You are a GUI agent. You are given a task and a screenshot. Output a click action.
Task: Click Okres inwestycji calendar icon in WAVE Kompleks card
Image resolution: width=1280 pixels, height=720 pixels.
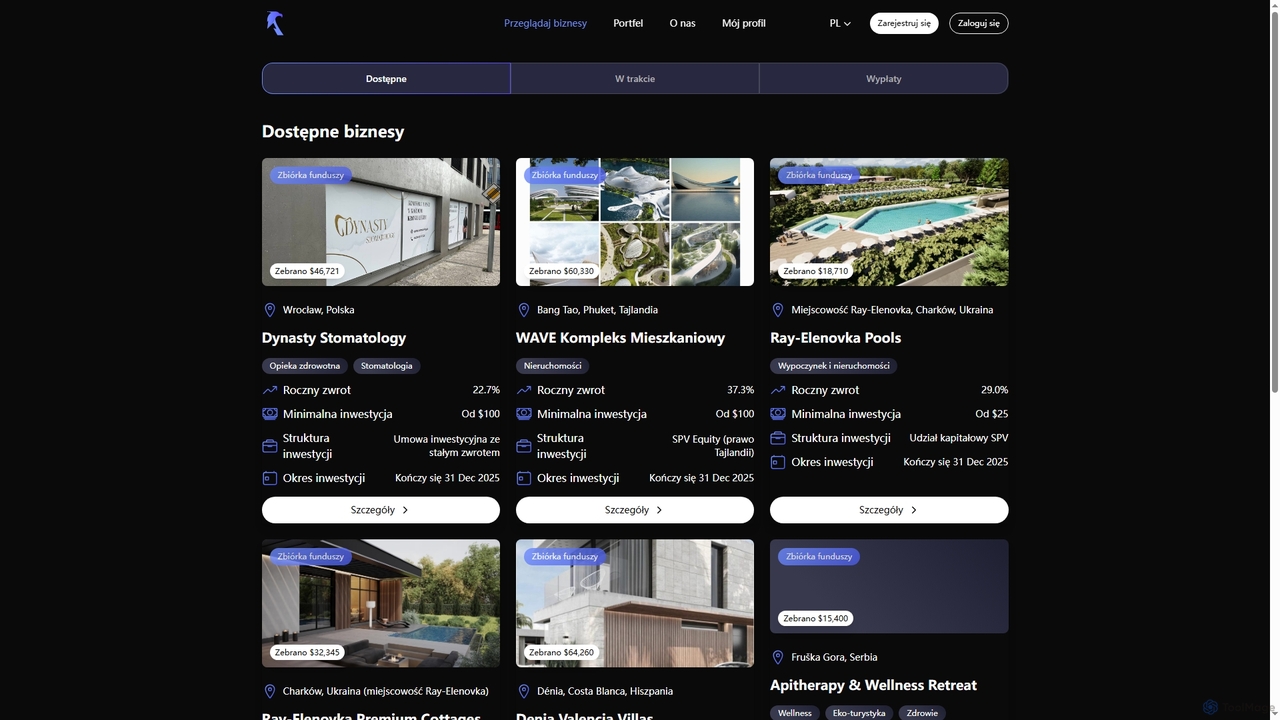click(523, 478)
